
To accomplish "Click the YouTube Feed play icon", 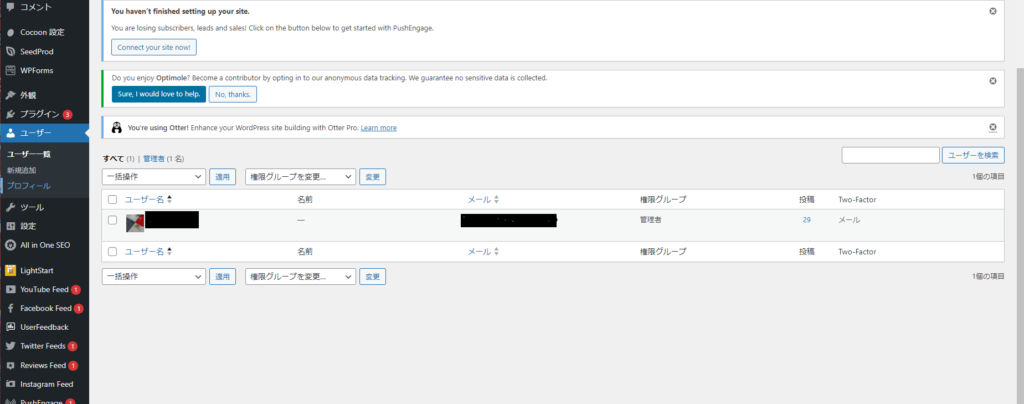I will pyautogui.click(x=10, y=289).
